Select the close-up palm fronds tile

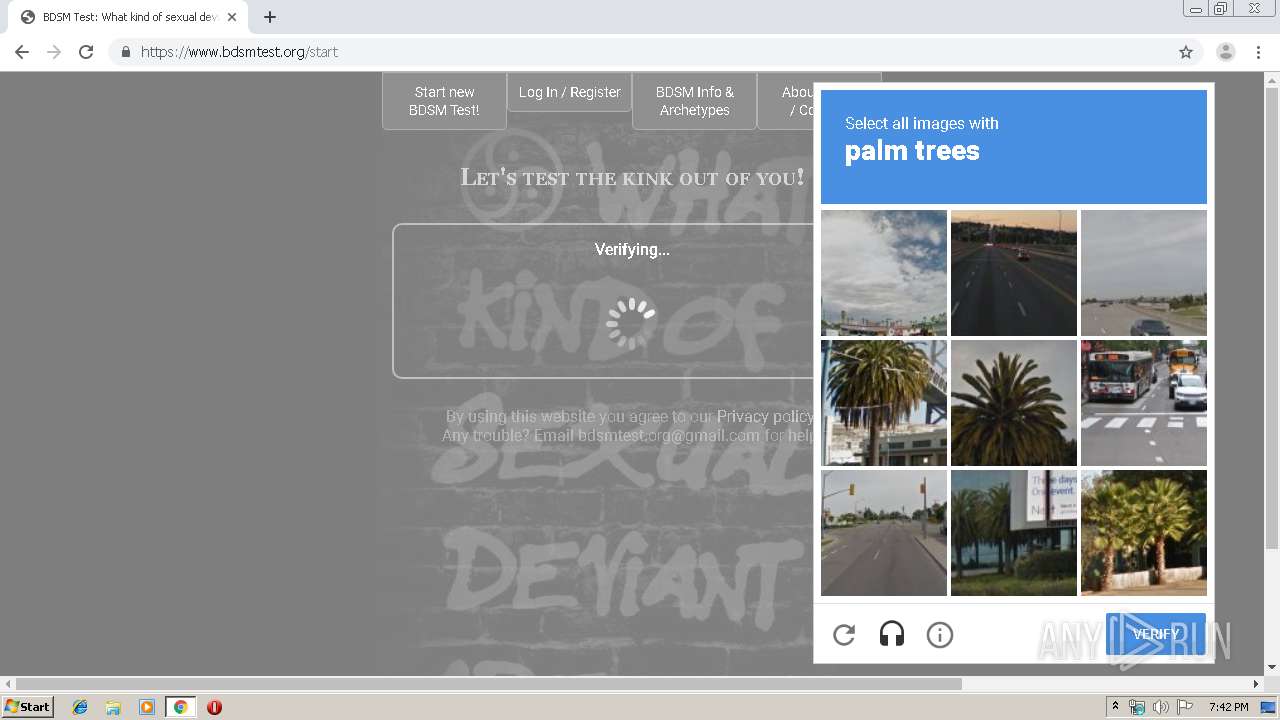tap(1014, 403)
